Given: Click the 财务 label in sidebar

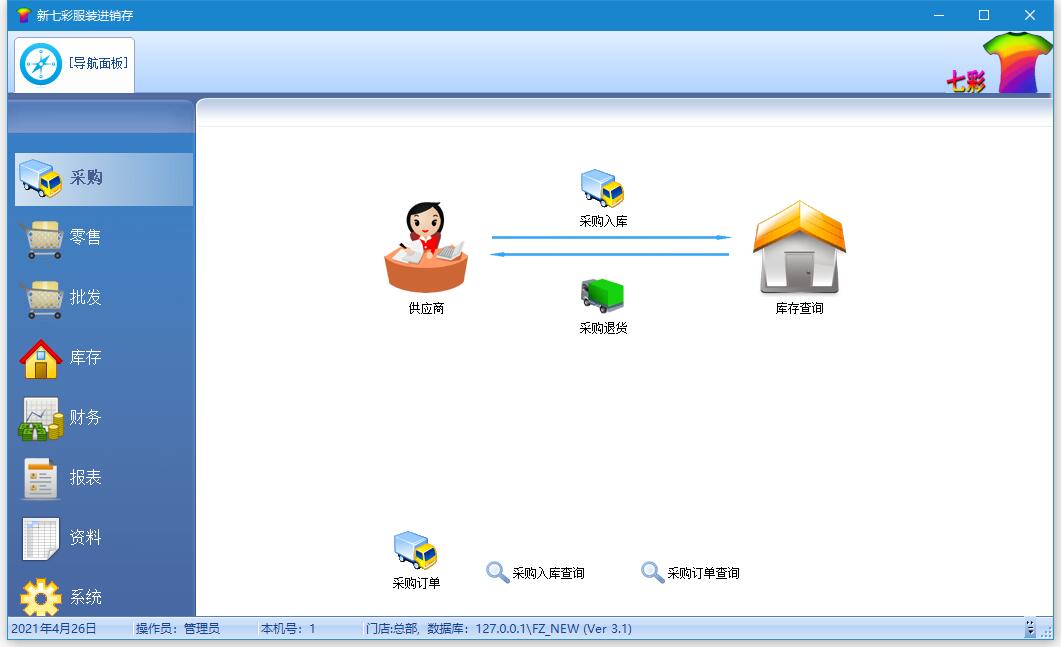Looking at the screenshot, I should point(85,418).
